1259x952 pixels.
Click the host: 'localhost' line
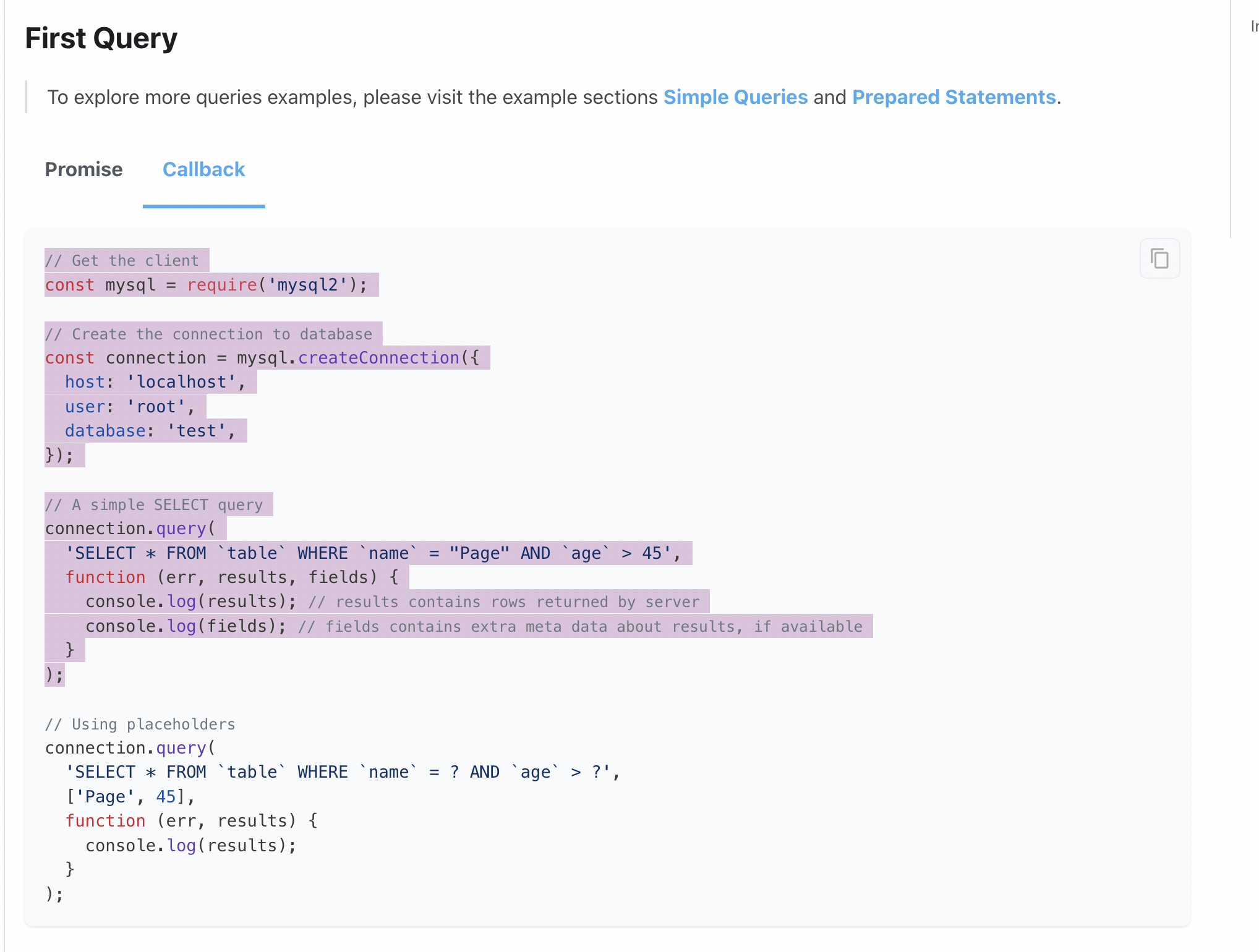click(x=155, y=382)
